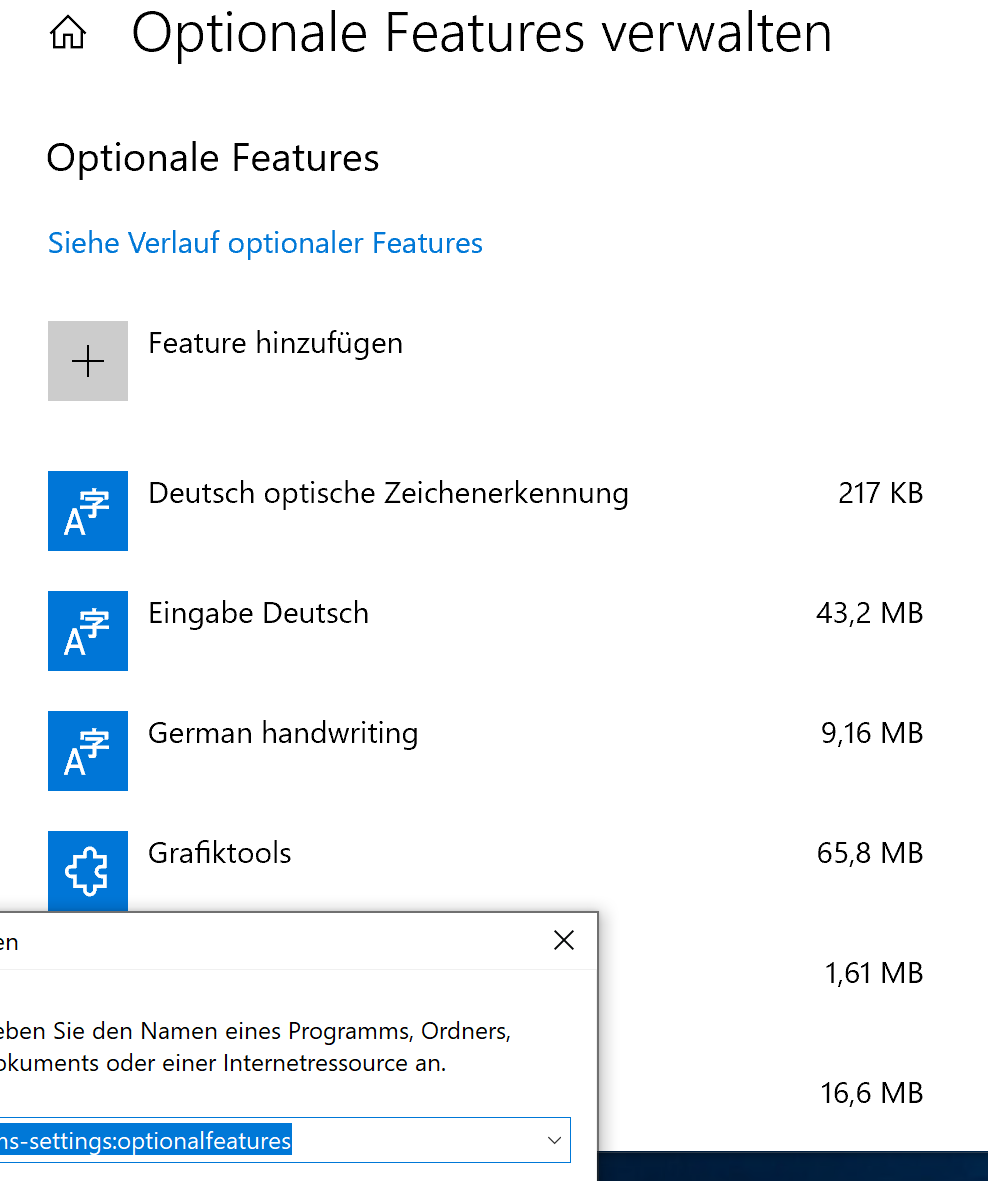Click the Grafiktools puzzle piece icon
Image resolution: width=988 pixels, height=1181 pixels.
pyautogui.click(x=87, y=871)
